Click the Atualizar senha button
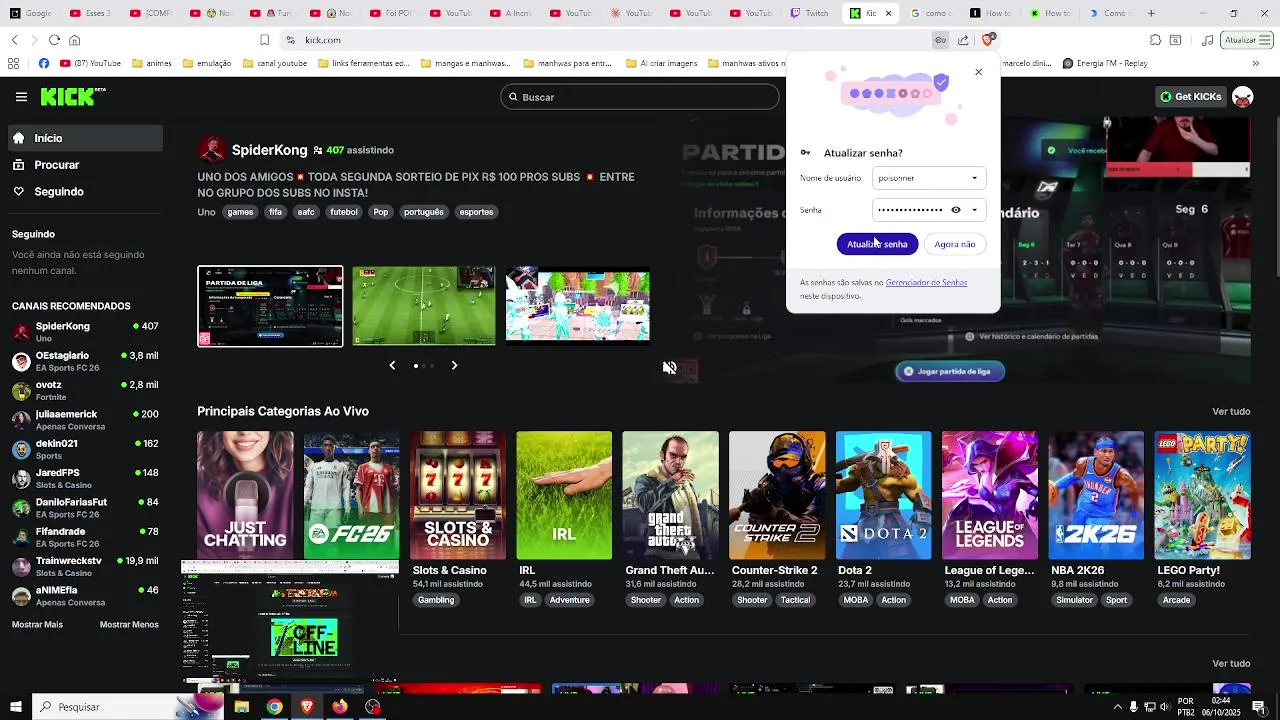 pyautogui.click(x=877, y=244)
